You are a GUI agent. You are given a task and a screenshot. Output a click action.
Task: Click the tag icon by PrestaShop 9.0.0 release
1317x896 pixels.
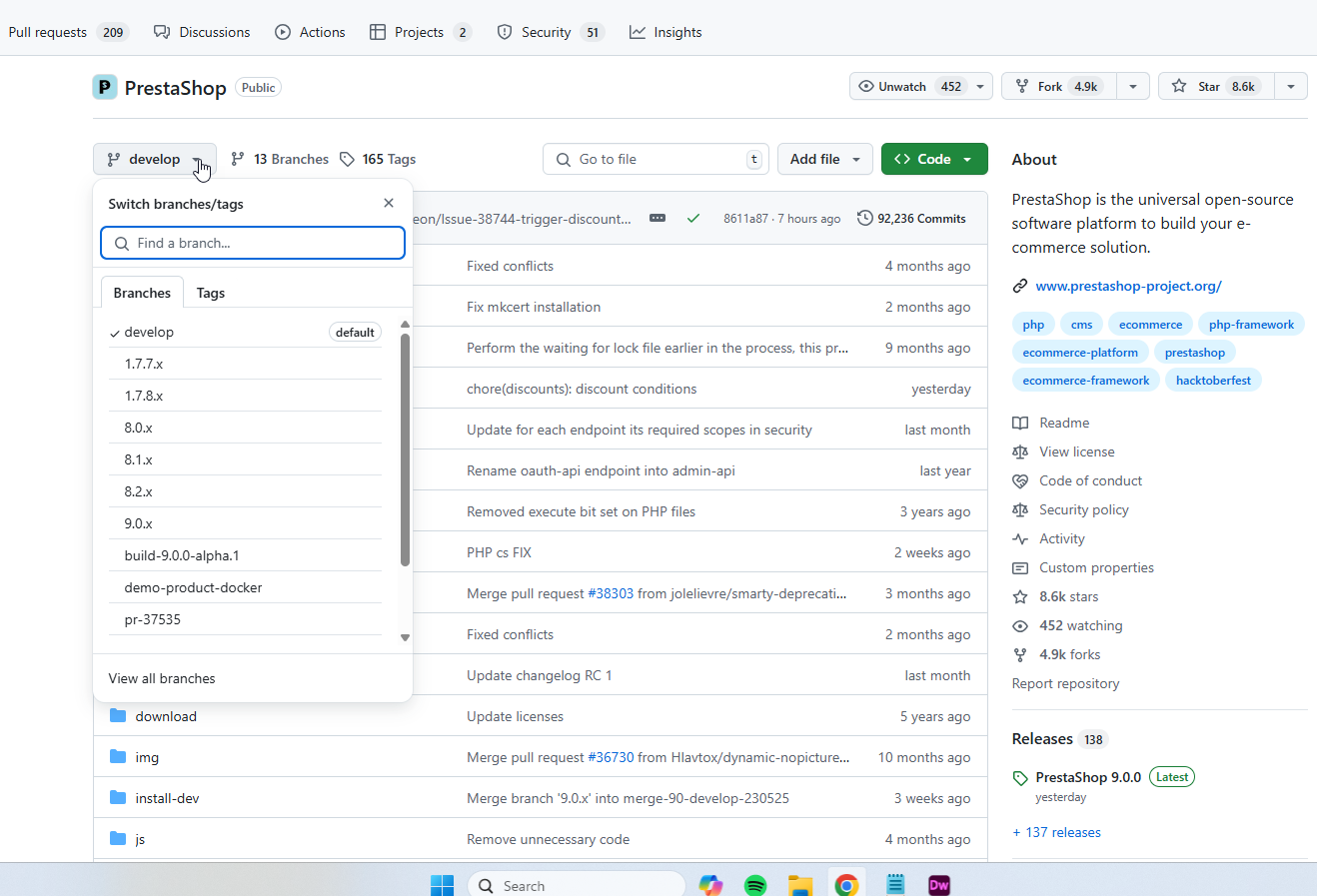pyautogui.click(x=1020, y=778)
